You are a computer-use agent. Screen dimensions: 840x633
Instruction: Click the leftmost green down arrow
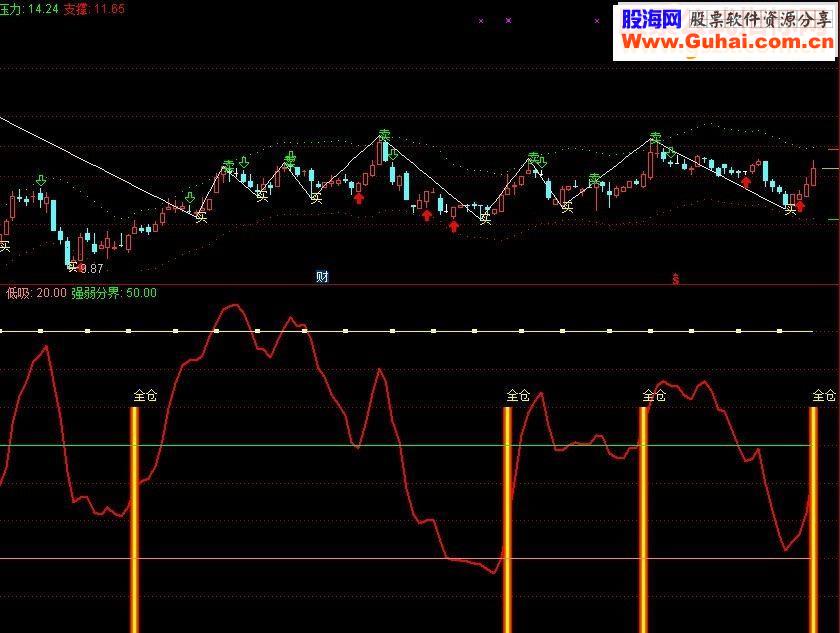click(x=41, y=180)
